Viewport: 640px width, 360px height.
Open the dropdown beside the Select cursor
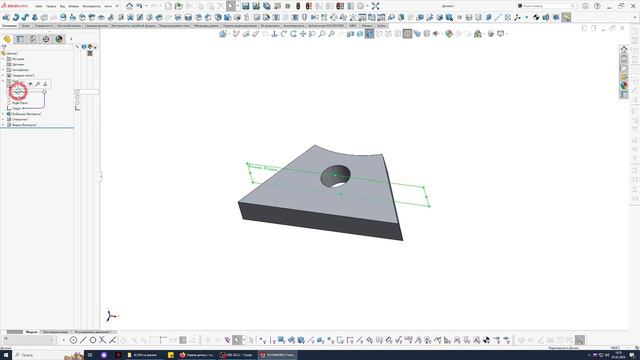[238, 6]
